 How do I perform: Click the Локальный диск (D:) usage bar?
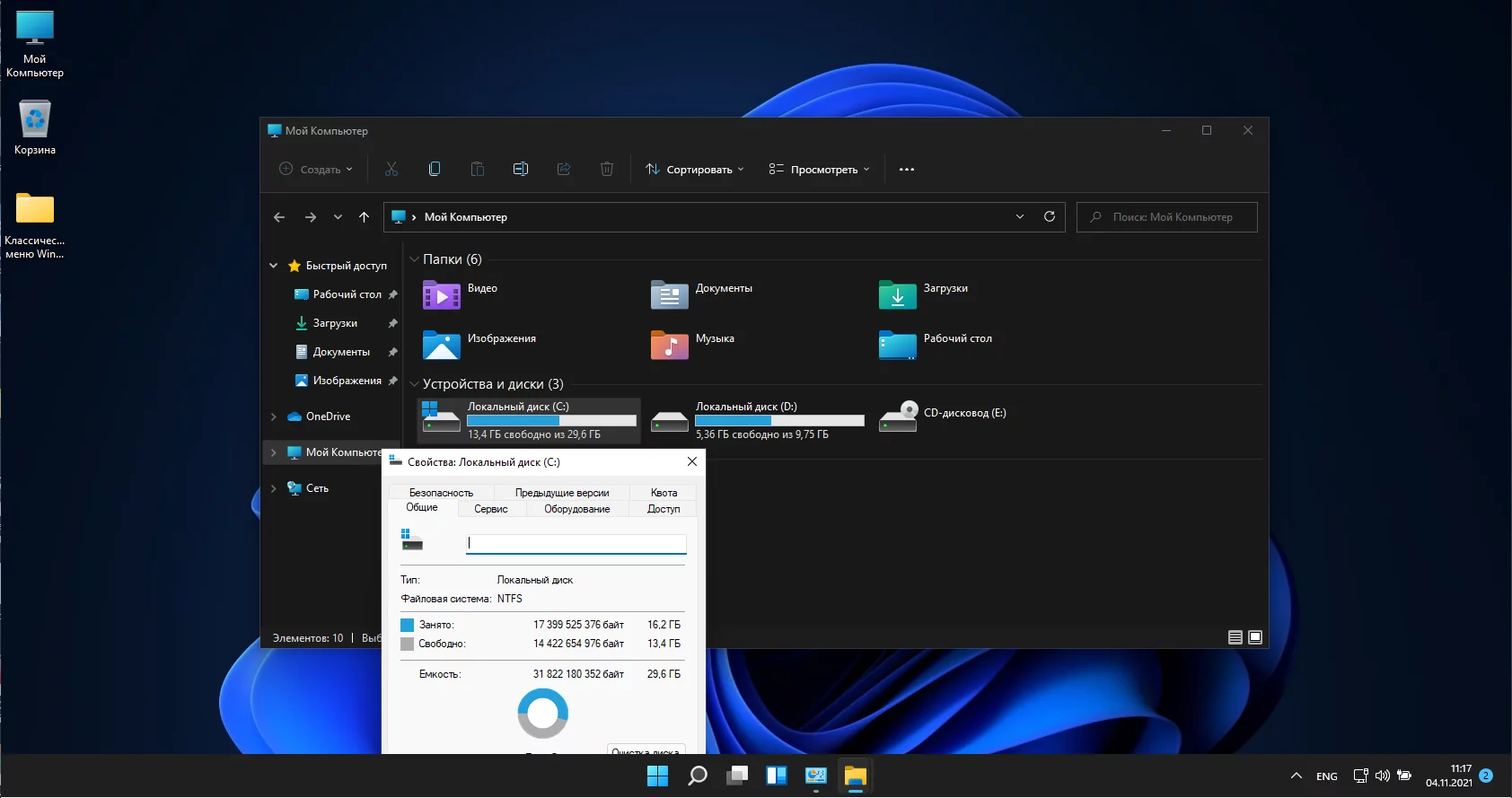pyautogui.click(x=779, y=420)
